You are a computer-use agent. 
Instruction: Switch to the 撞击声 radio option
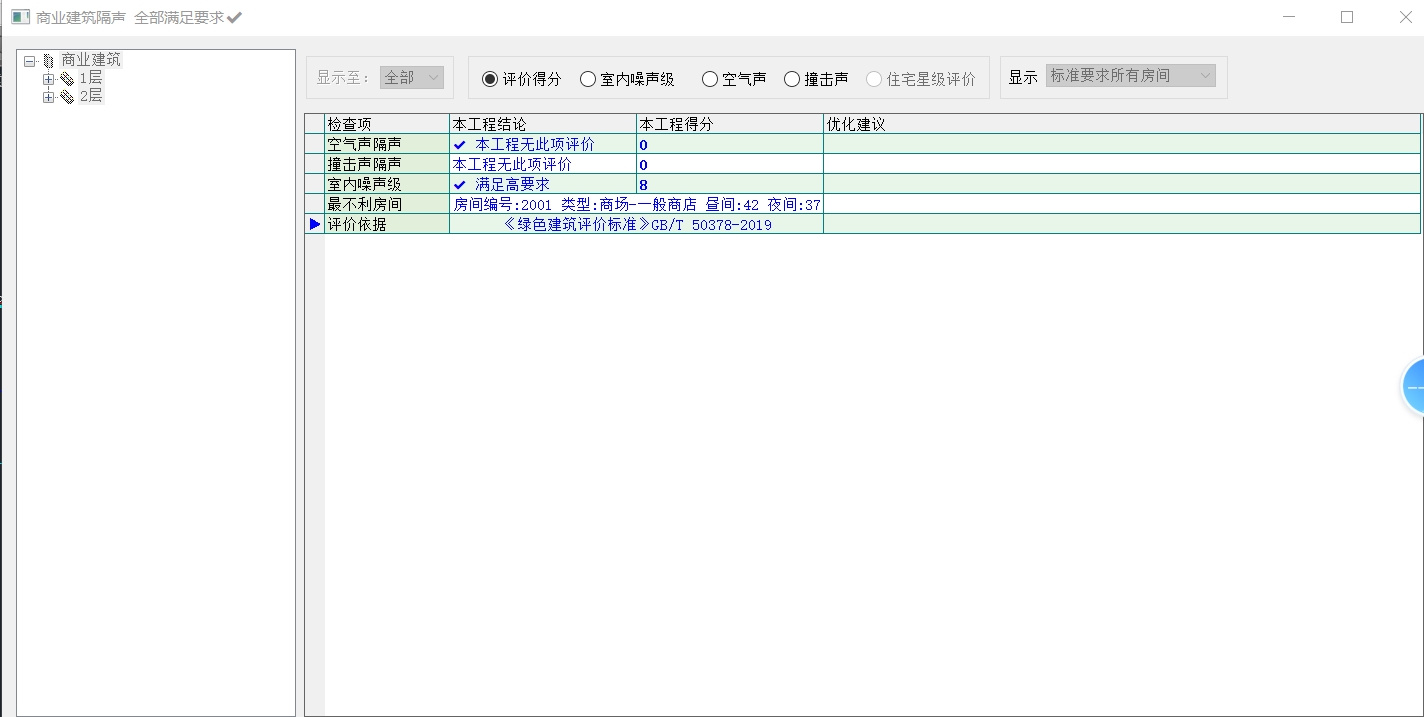pos(792,79)
